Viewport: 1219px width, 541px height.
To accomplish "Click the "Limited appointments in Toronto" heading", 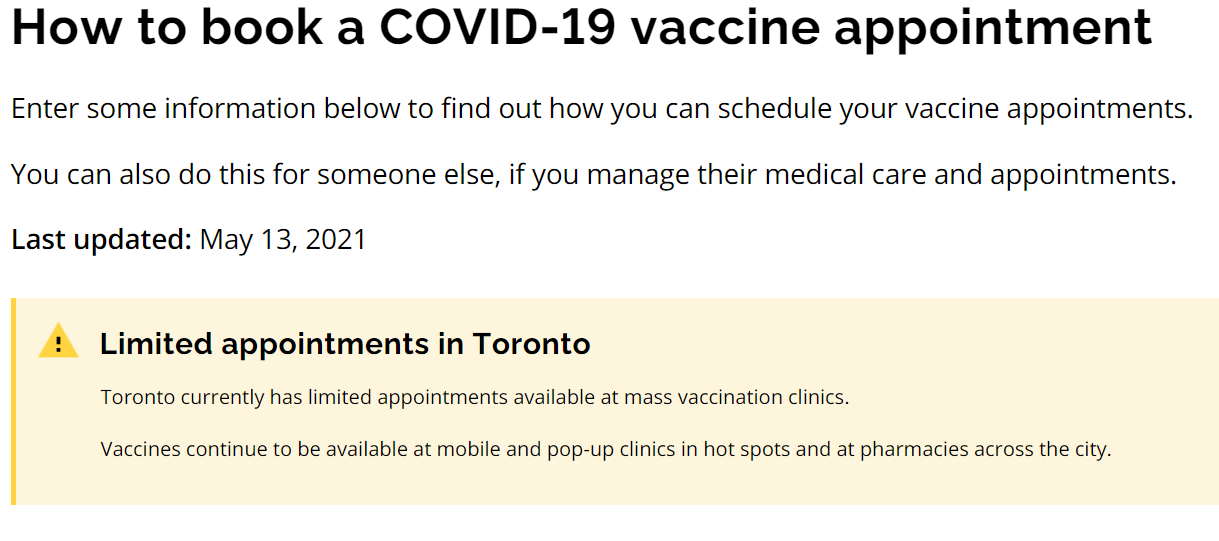I will click(345, 344).
